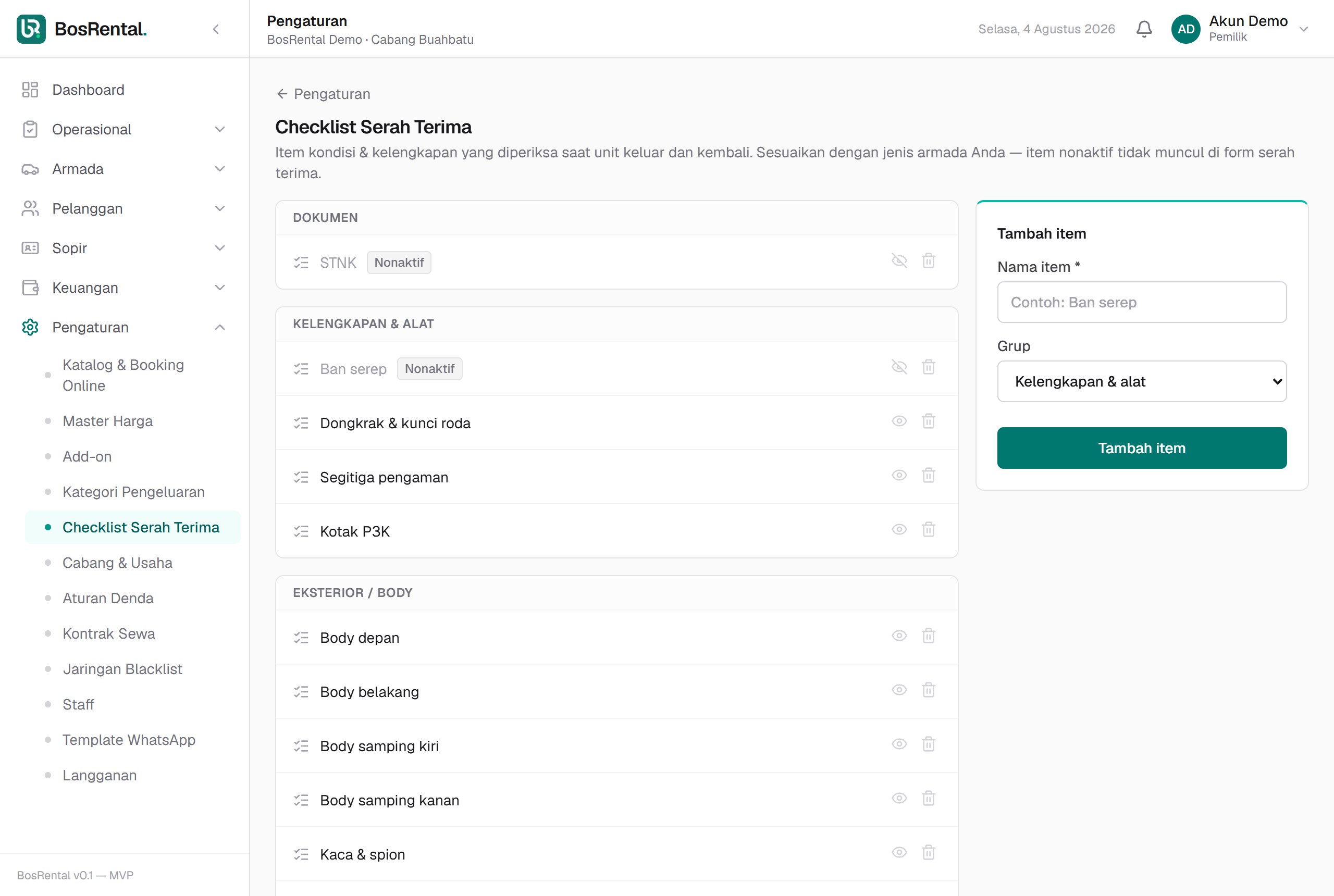Click the Armada car icon
The height and width of the screenshot is (896, 1334).
[x=30, y=169]
